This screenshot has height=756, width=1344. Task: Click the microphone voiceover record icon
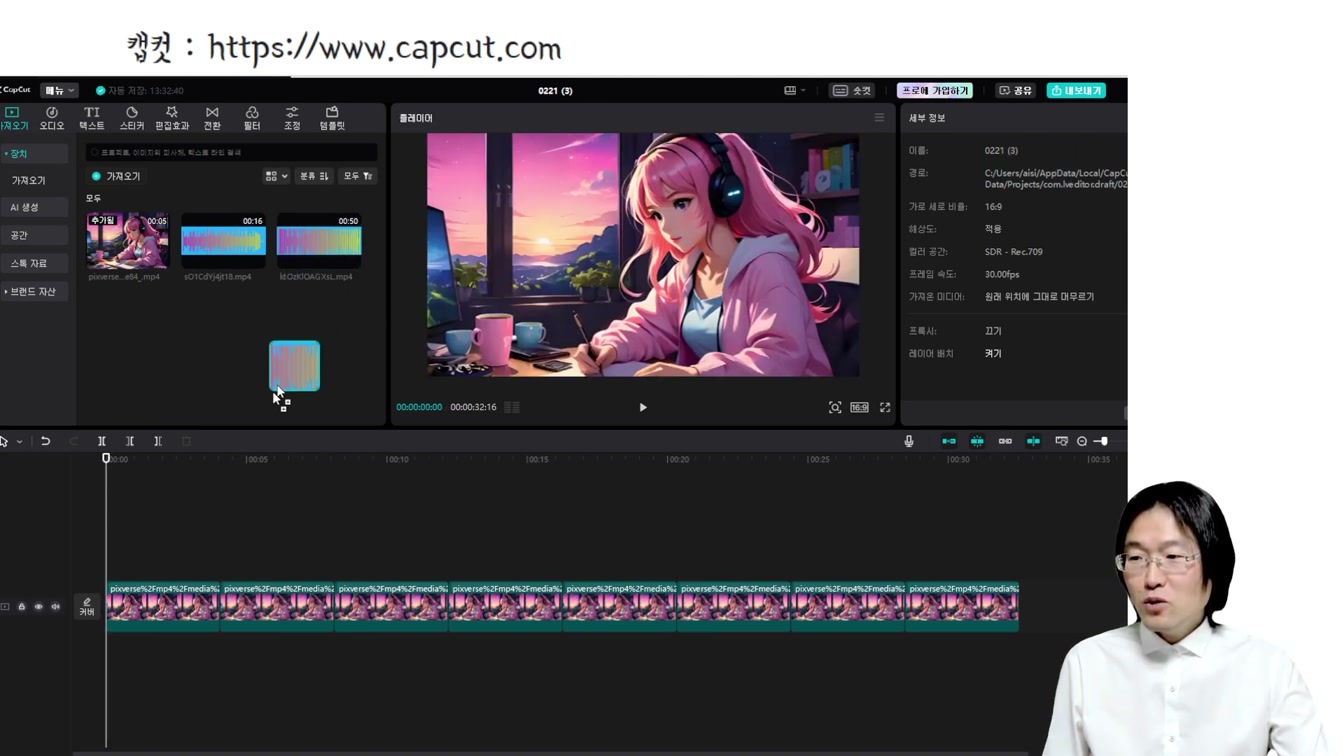click(x=909, y=441)
